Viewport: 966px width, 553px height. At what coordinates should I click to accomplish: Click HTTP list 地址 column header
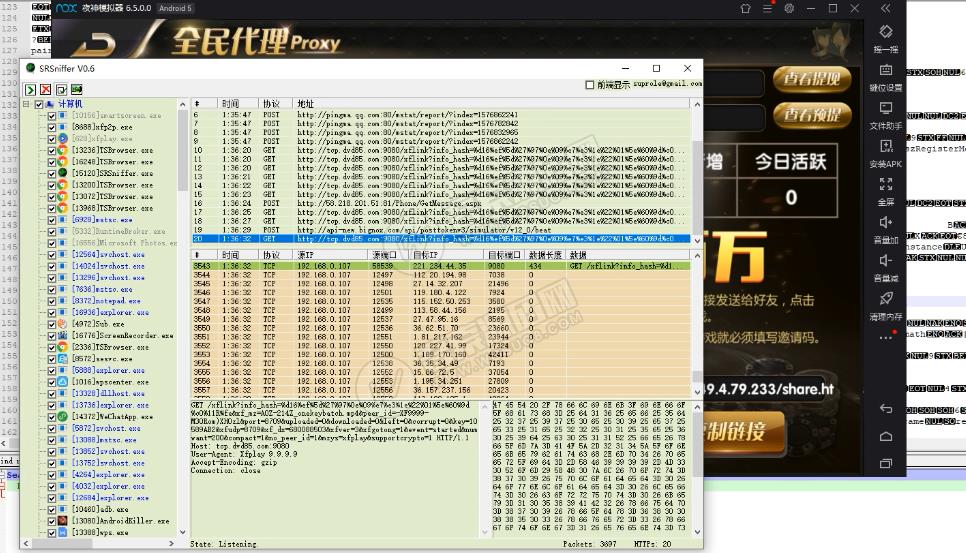point(493,103)
